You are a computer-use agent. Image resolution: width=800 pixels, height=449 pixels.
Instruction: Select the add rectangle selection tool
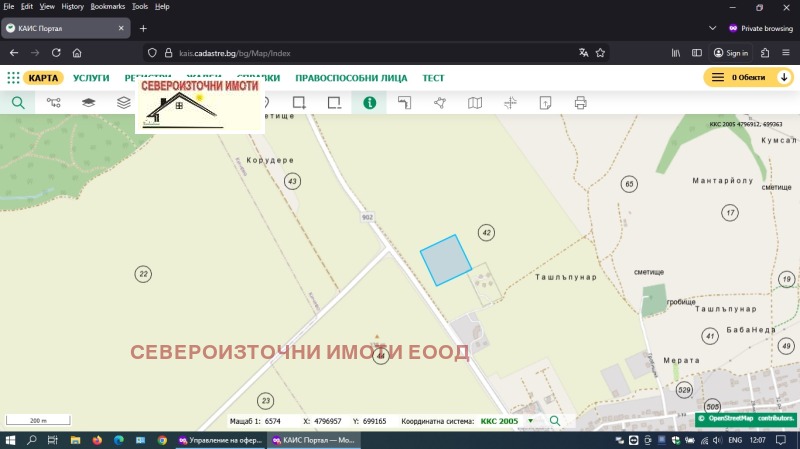(x=299, y=103)
